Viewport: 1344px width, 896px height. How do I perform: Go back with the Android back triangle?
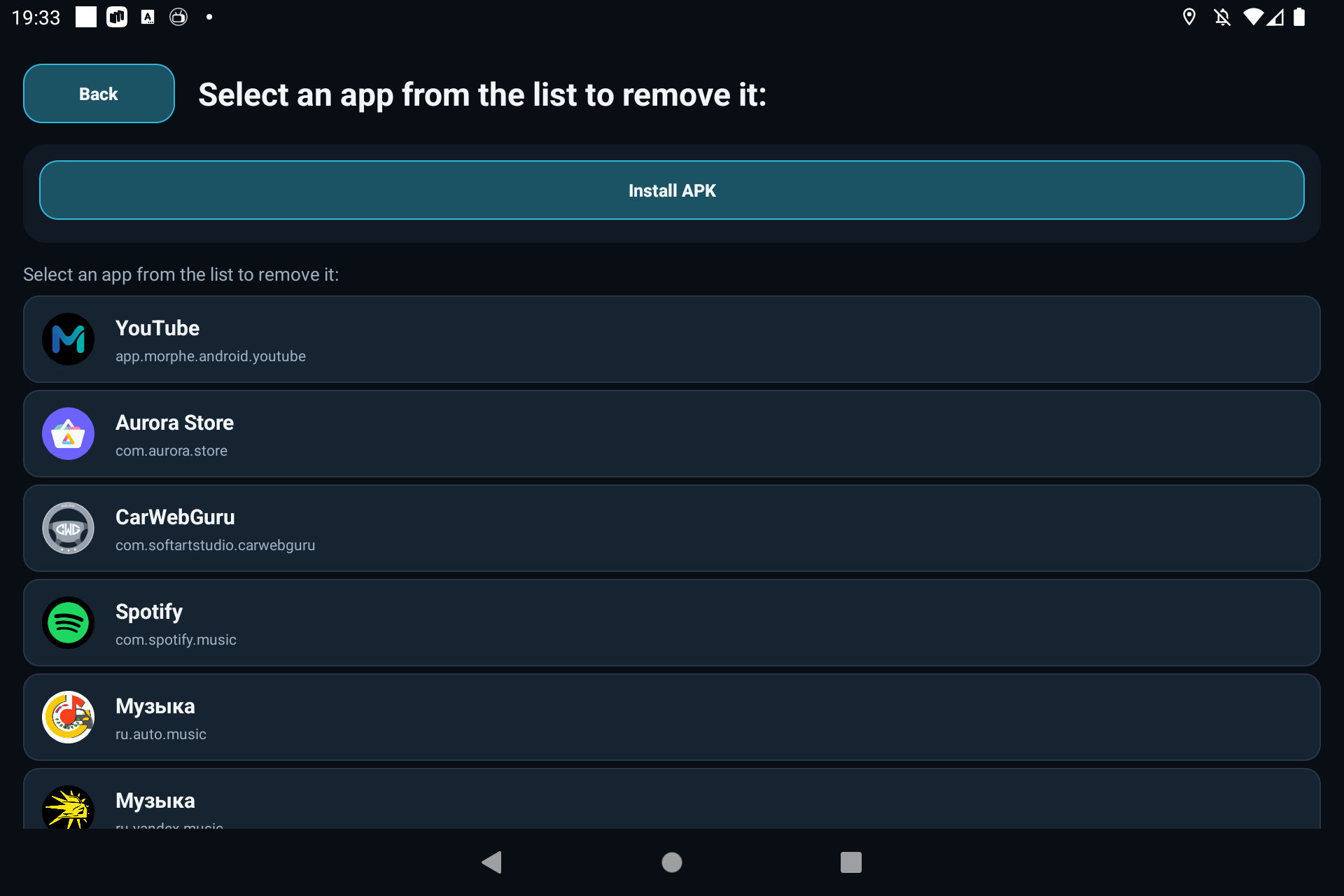(x=492, y=862)
